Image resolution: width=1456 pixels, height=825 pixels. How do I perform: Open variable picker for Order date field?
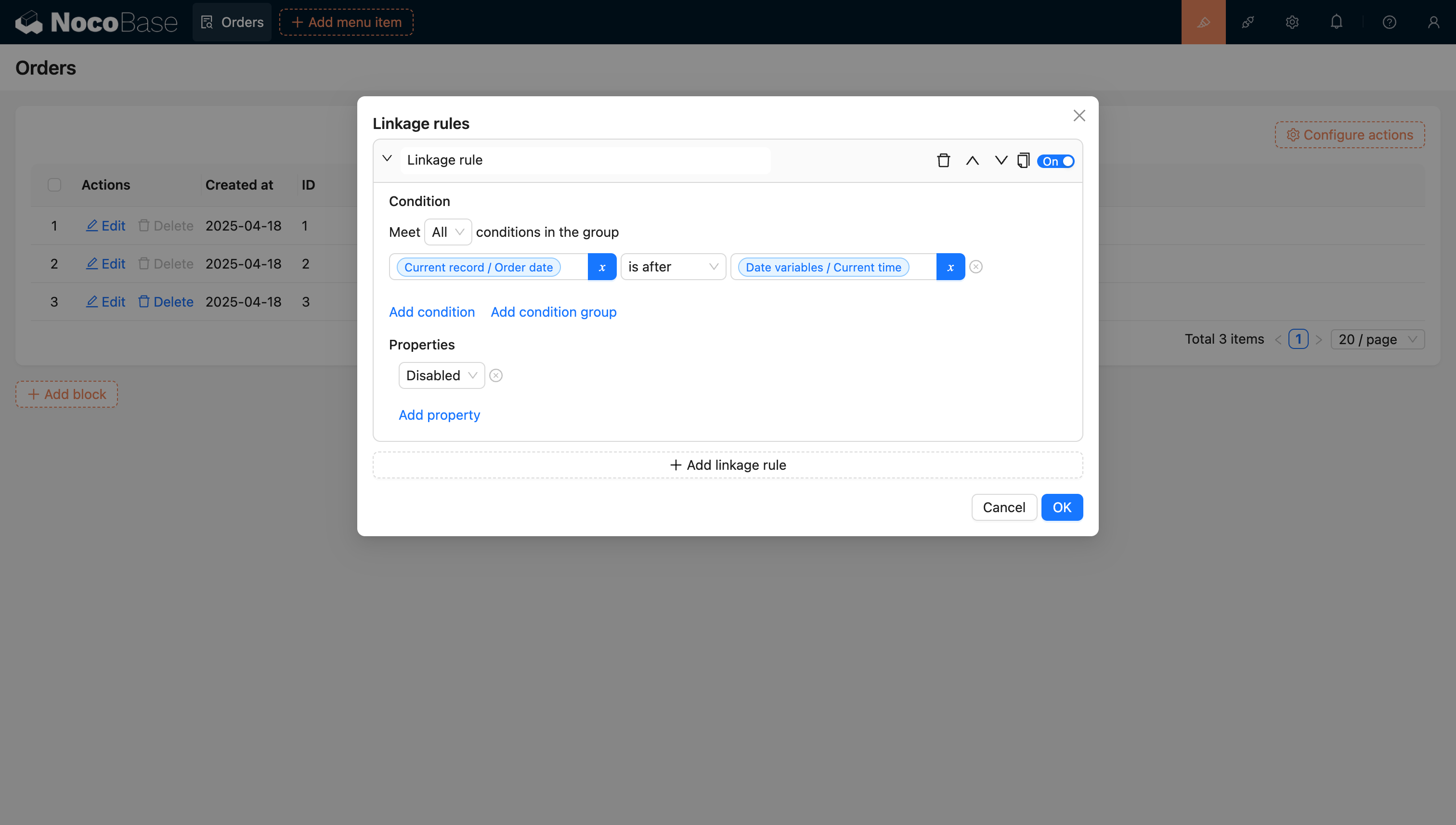click(602, 267)
